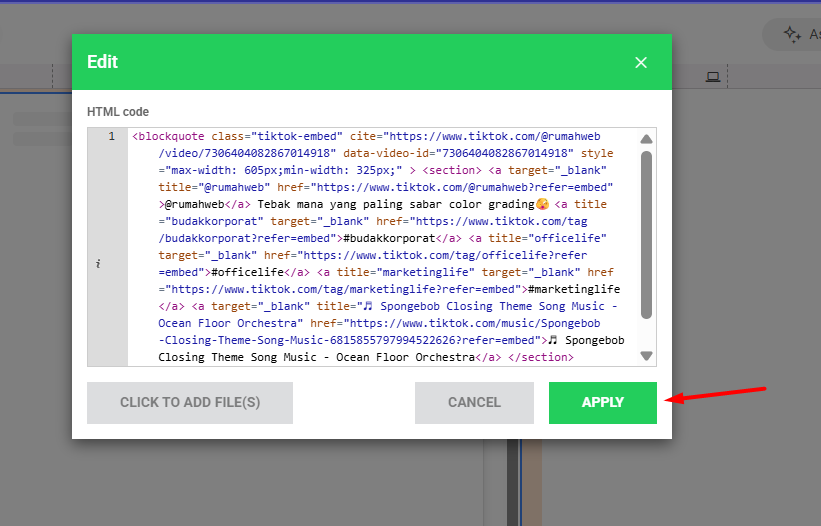Click the AI sparkle icon at top right
This screenshot has width=821, height=526.
pos(792,34)
